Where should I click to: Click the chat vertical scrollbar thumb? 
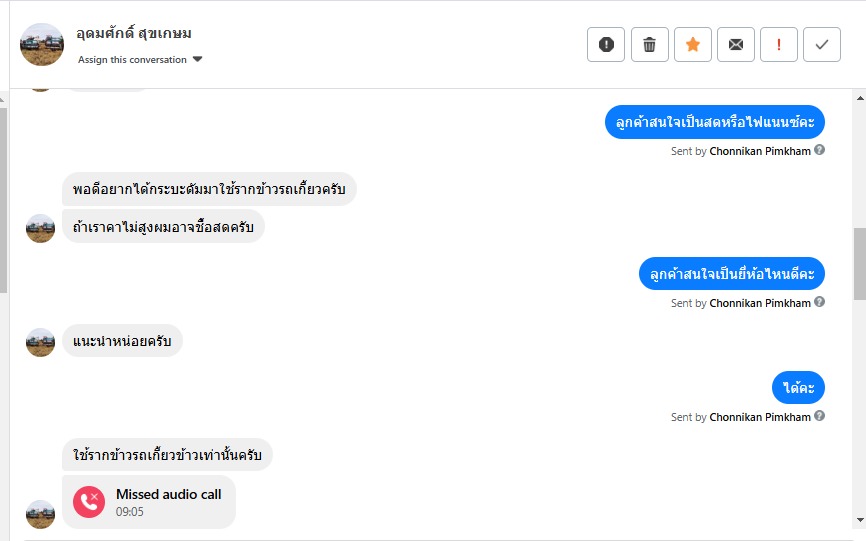[859, 264]
